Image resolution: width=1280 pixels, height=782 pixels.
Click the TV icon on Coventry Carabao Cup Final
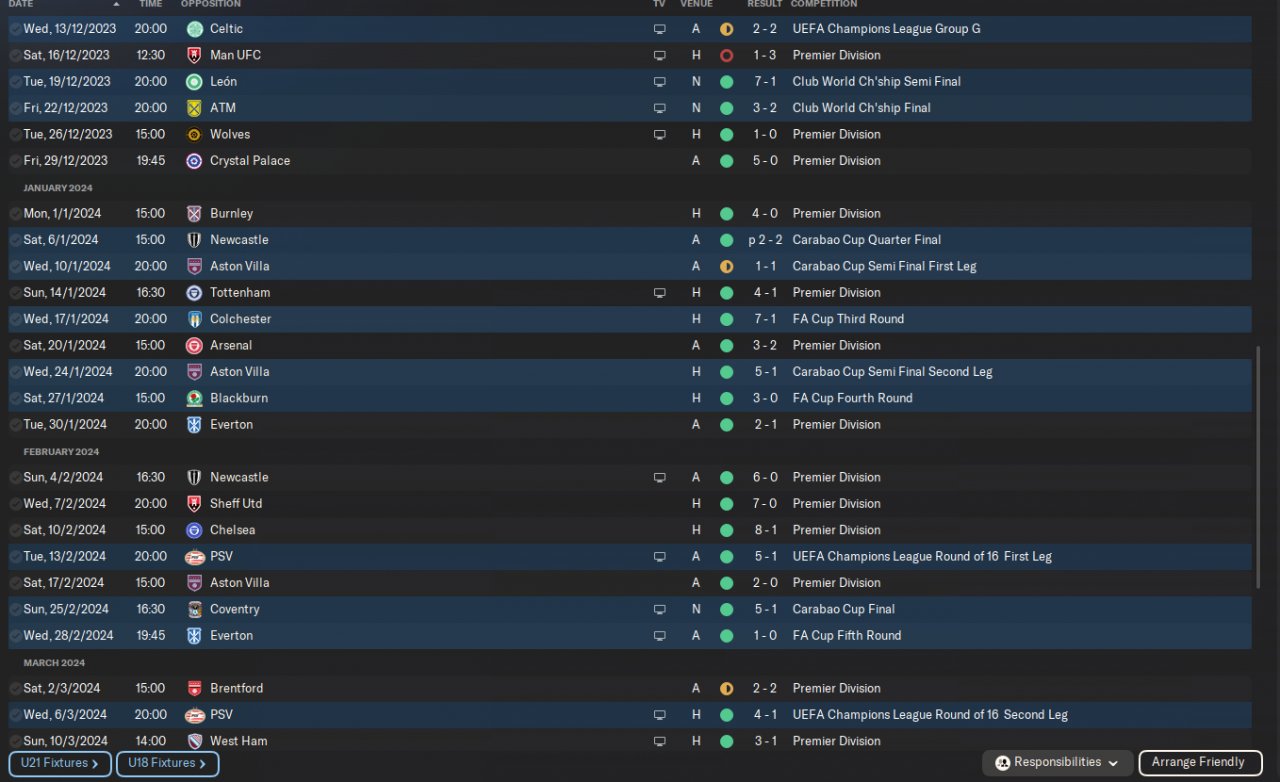[659, 609]
